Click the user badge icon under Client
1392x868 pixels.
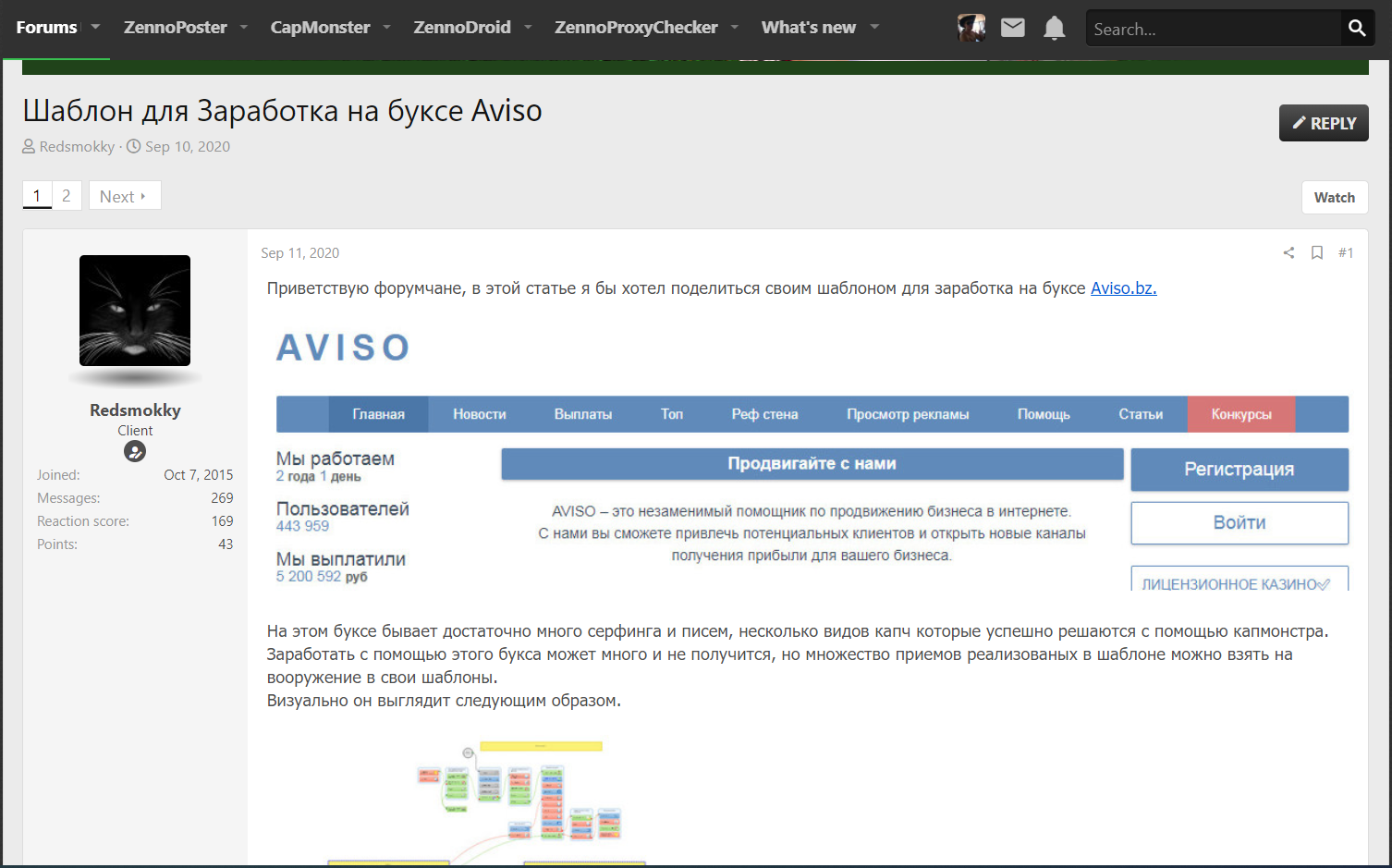(x=135, y=451)
